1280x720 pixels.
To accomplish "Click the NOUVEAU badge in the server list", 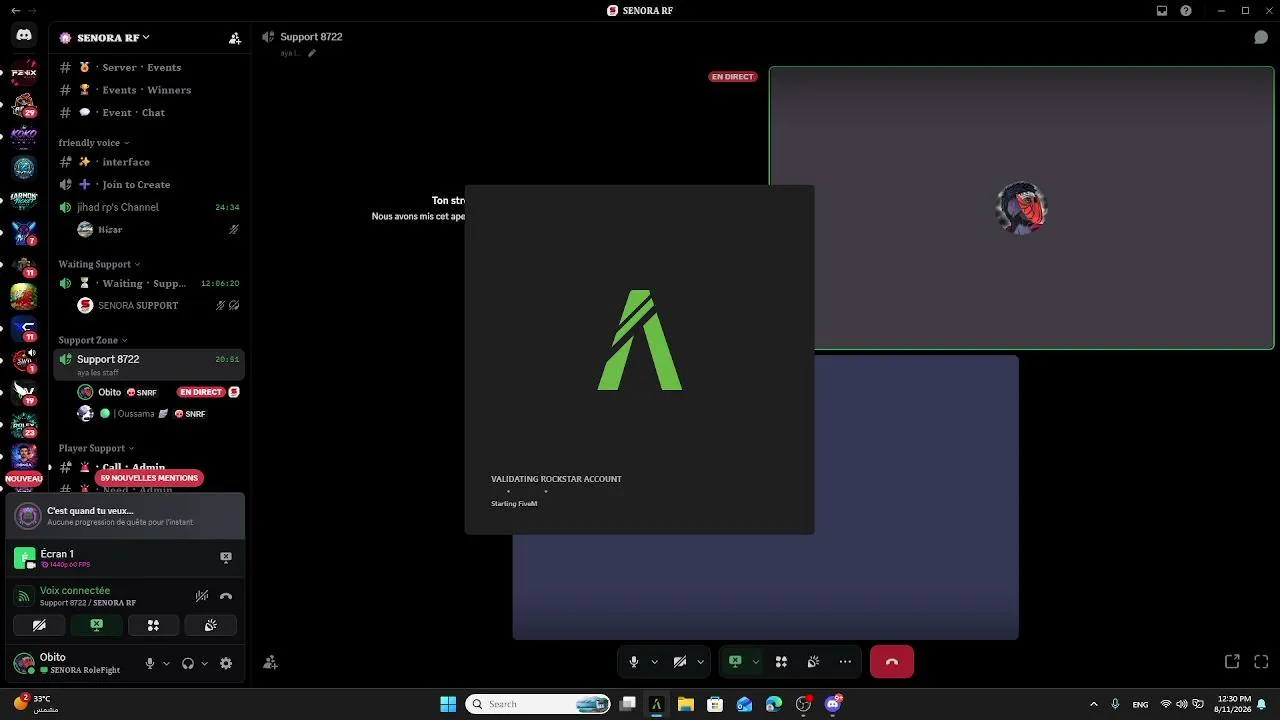I will pyautogui.click(x=24, y=479).
